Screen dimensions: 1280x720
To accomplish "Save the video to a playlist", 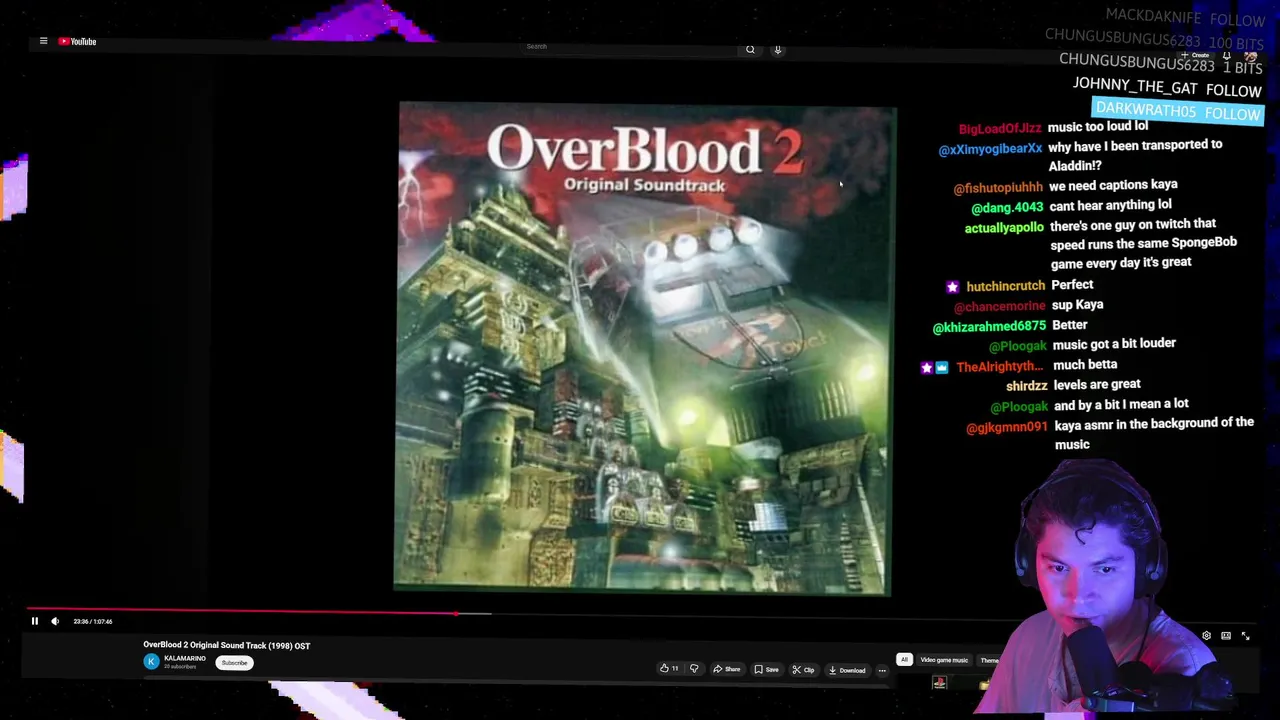I will 767,669.
